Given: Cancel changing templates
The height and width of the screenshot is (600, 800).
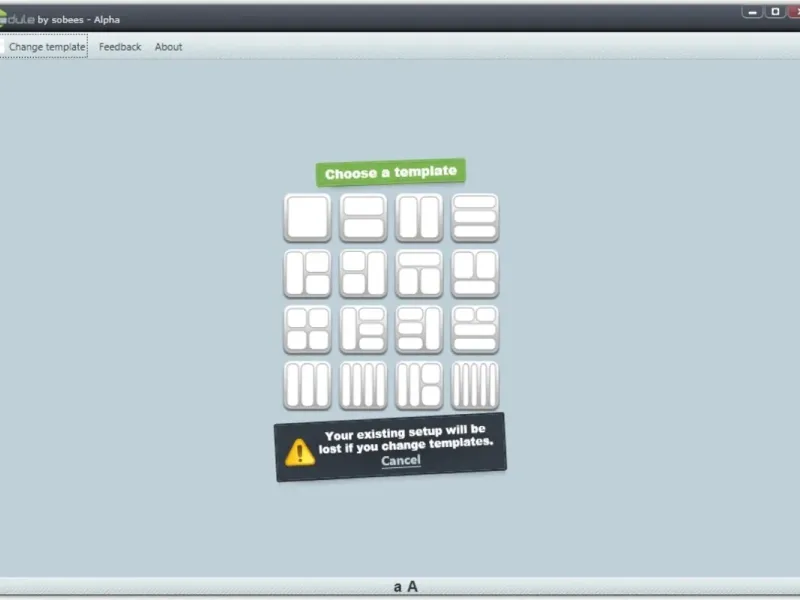Looking at the screenshot, I should point(401,461).
